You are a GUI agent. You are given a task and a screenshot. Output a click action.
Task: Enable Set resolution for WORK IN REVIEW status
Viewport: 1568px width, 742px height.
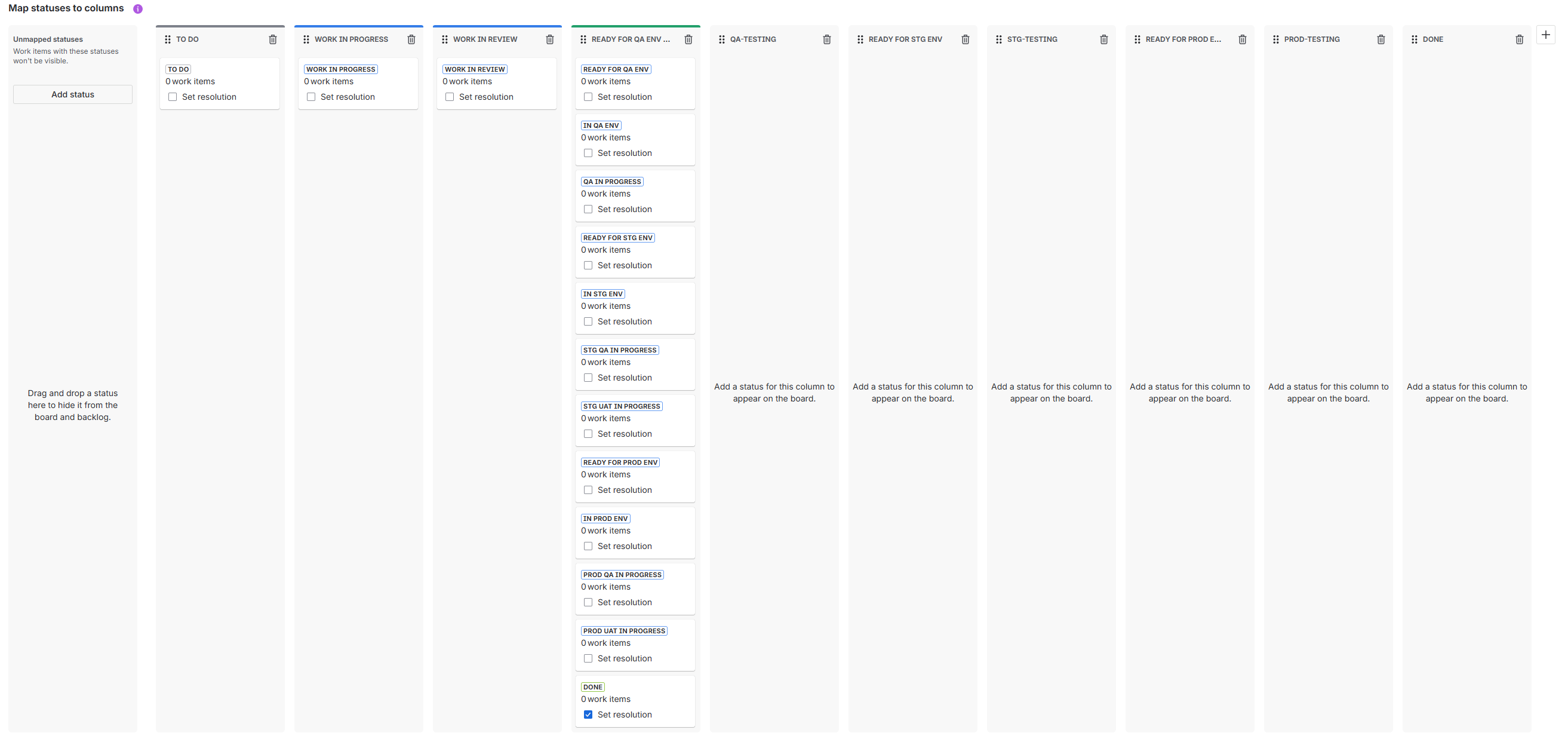click(450, 97)
